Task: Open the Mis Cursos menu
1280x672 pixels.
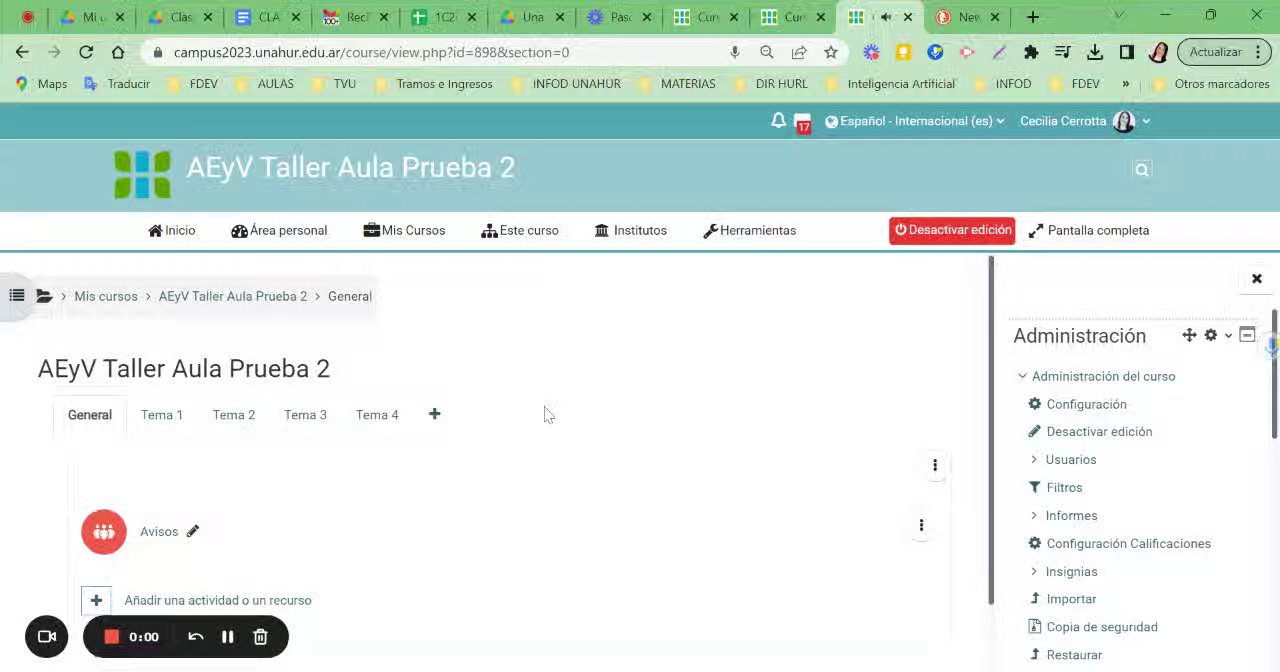Action: (404, 230)
